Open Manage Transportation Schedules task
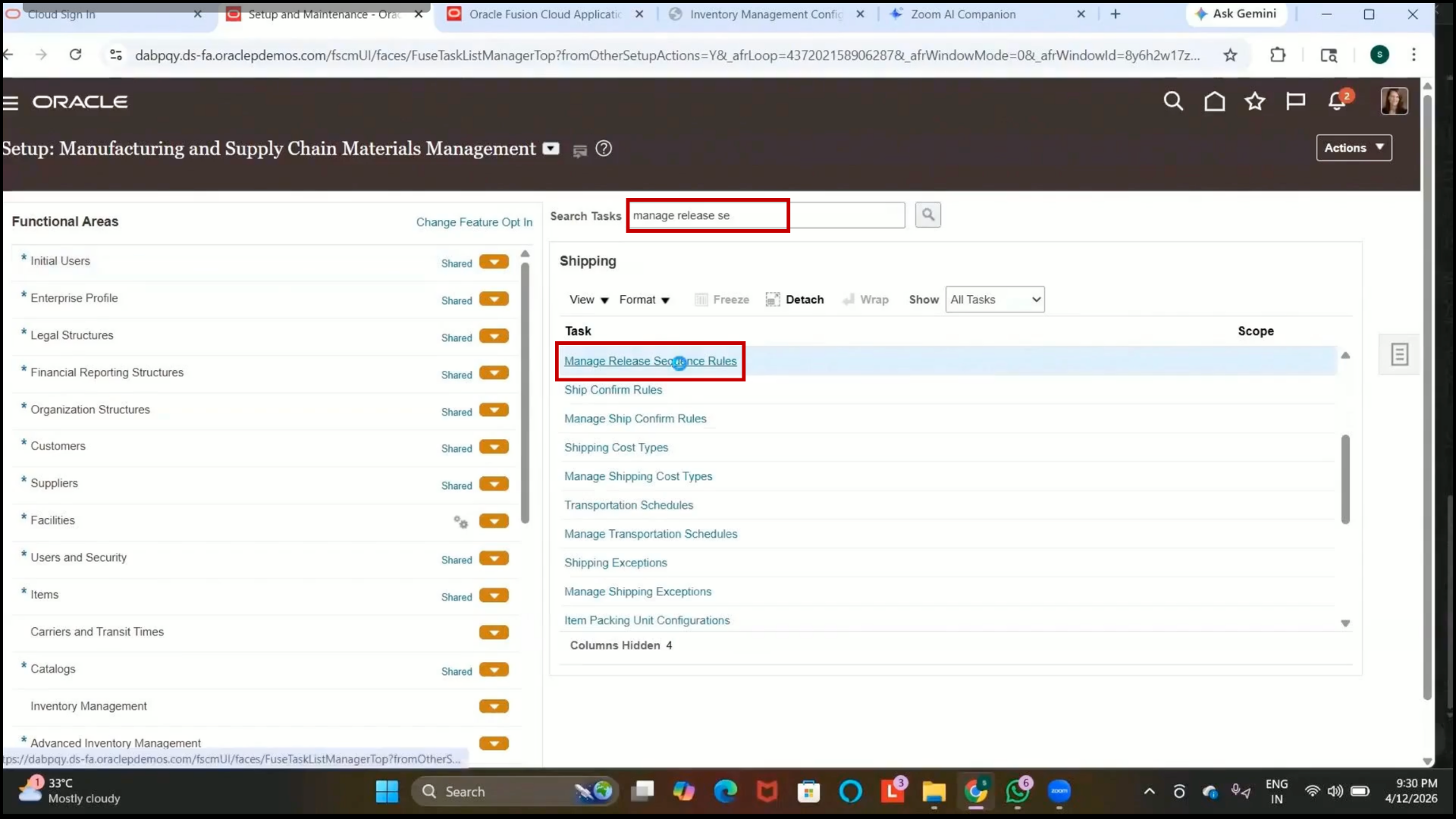Image resolution: width=1456 pixels, height=819 pixels. (651, 534)
